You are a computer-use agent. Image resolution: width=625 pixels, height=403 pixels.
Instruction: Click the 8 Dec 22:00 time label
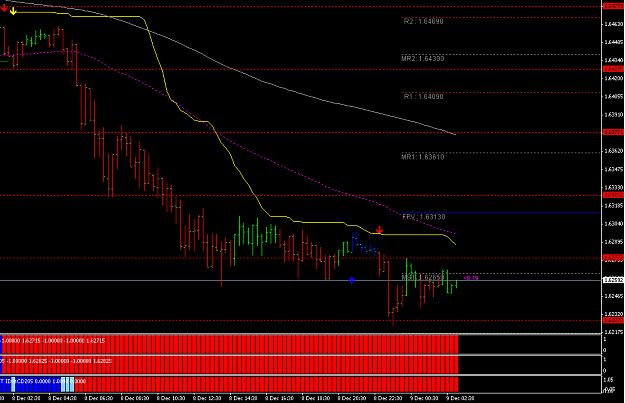click(x=388, y=398)
